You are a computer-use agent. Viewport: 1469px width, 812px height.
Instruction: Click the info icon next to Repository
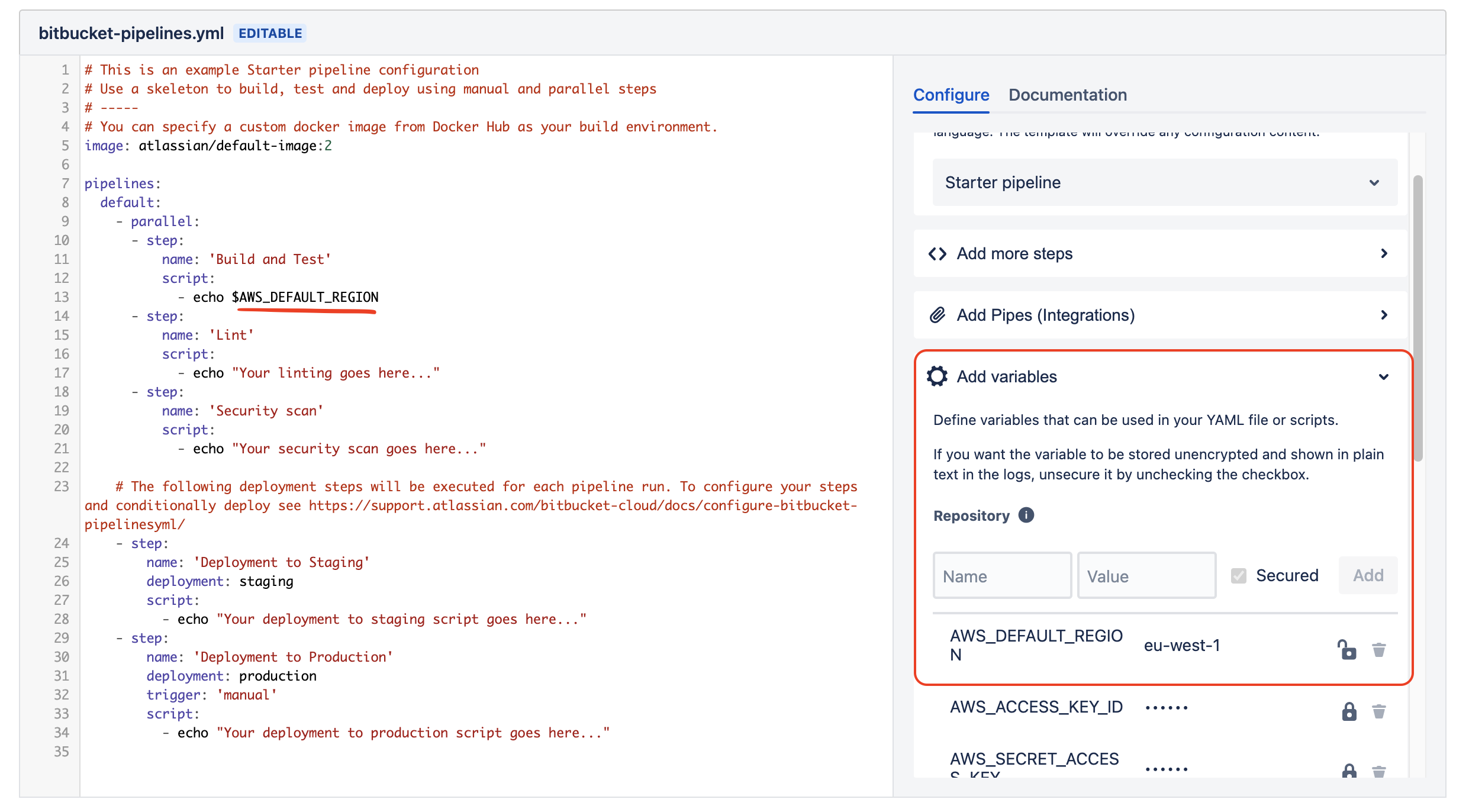[x=1026, y=515]
